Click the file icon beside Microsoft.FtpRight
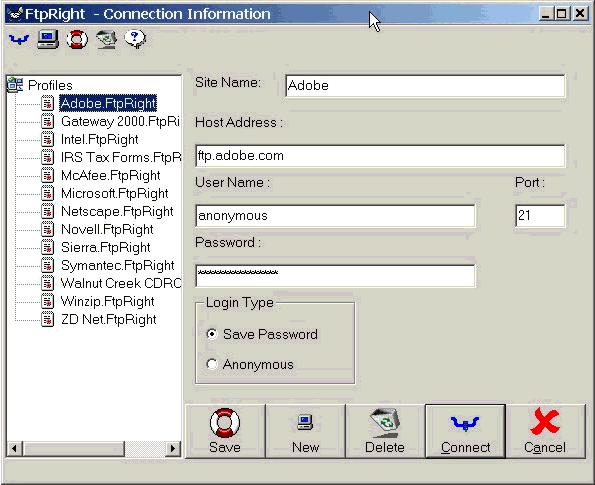The width and height of the screenshot is (595, 485). pyautogui.click(x=47, y=193)
